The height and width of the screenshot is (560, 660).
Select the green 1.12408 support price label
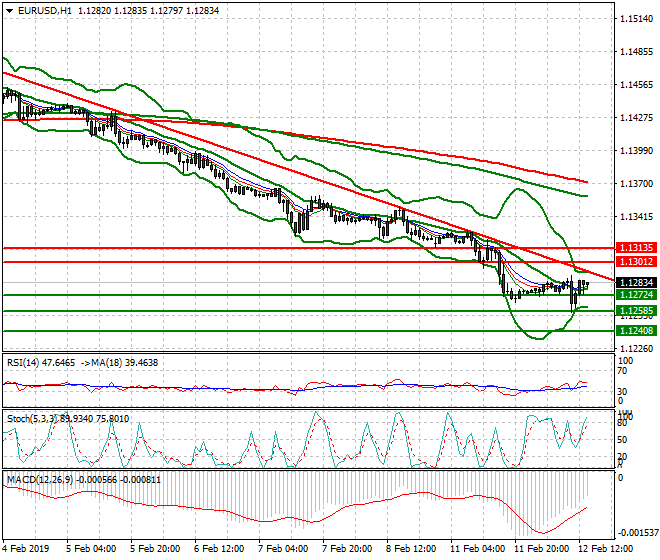[x=635, y=330]
